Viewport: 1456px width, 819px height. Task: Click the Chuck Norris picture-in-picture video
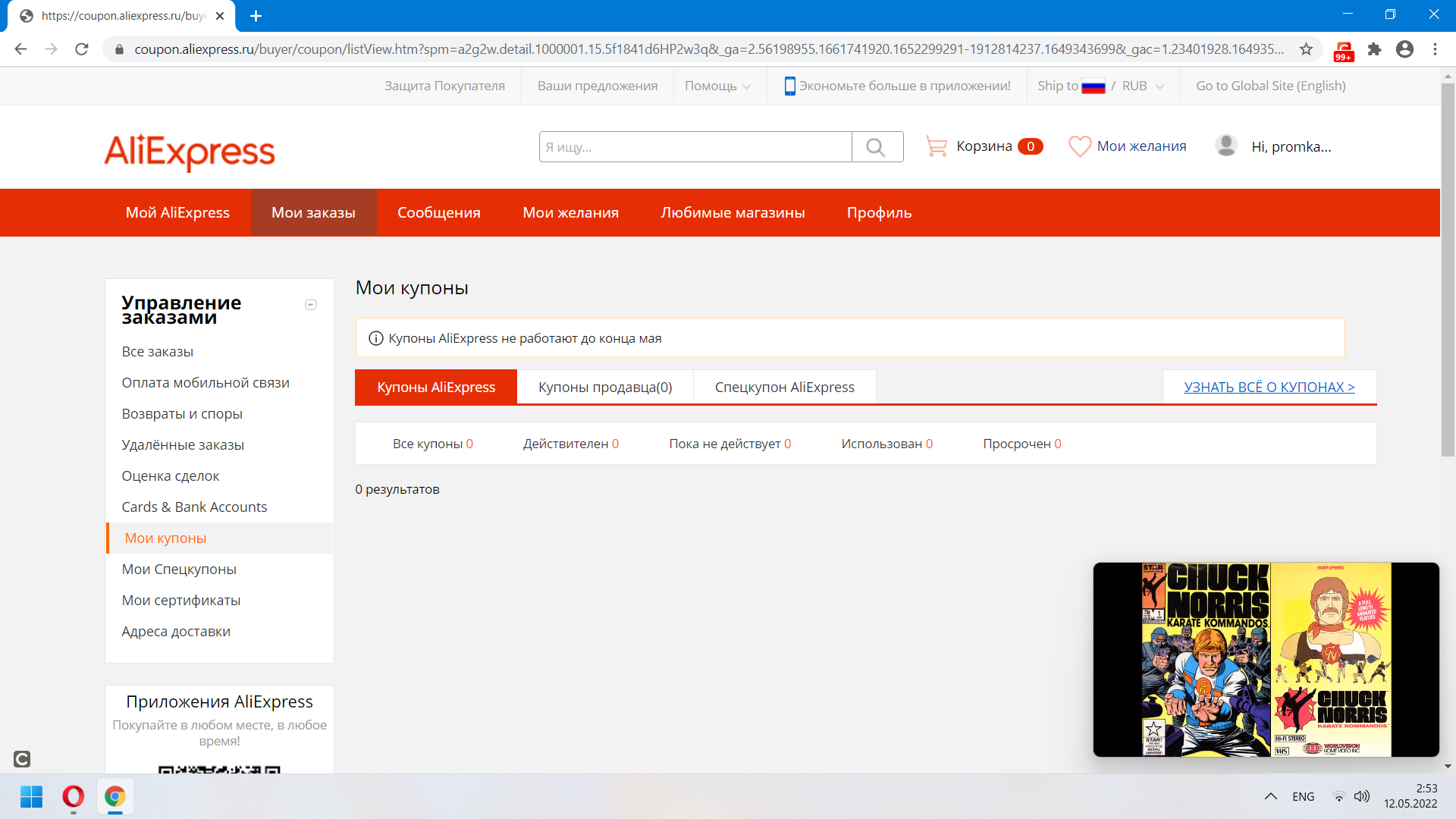pyautogui.click(x=1266, y=659)
